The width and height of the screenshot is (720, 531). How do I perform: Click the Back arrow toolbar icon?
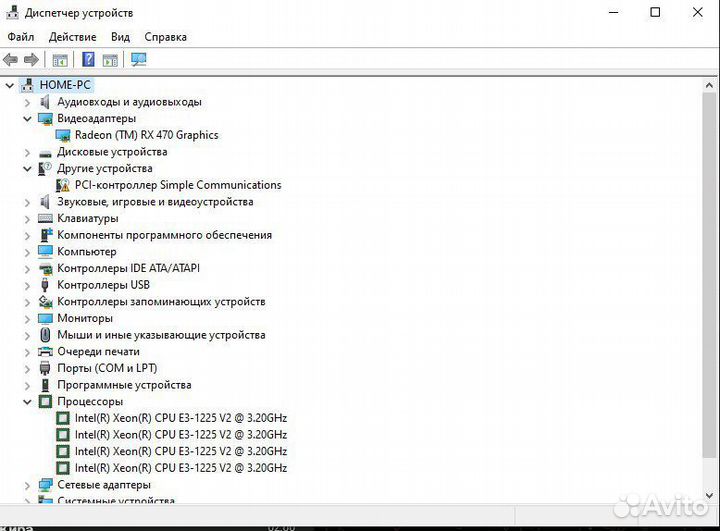pyautogui.click(x=11, y=60)
